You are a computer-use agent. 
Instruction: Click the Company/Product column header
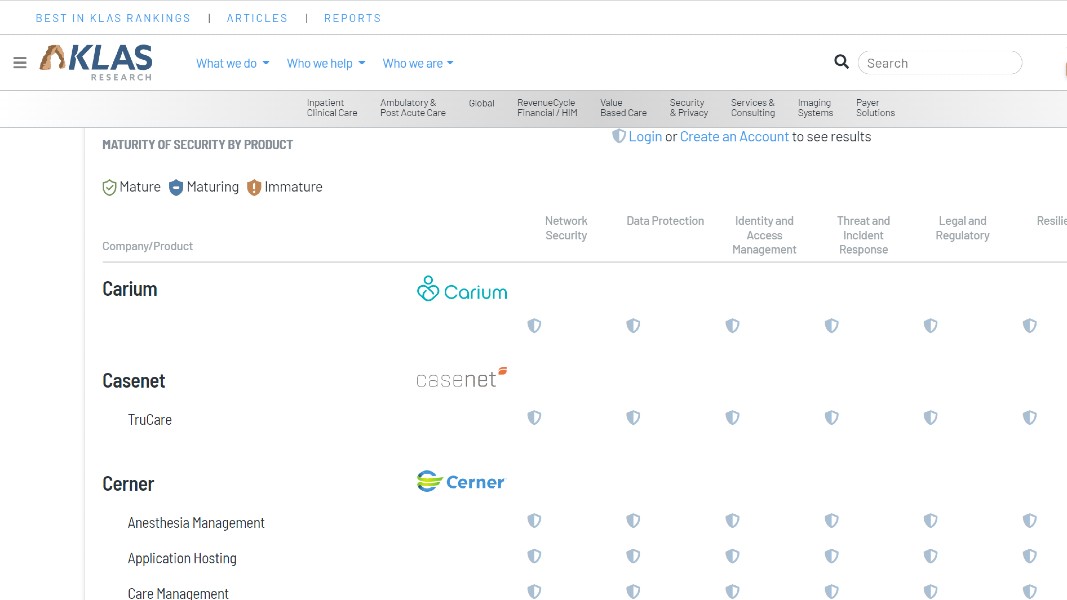point(148,246)
